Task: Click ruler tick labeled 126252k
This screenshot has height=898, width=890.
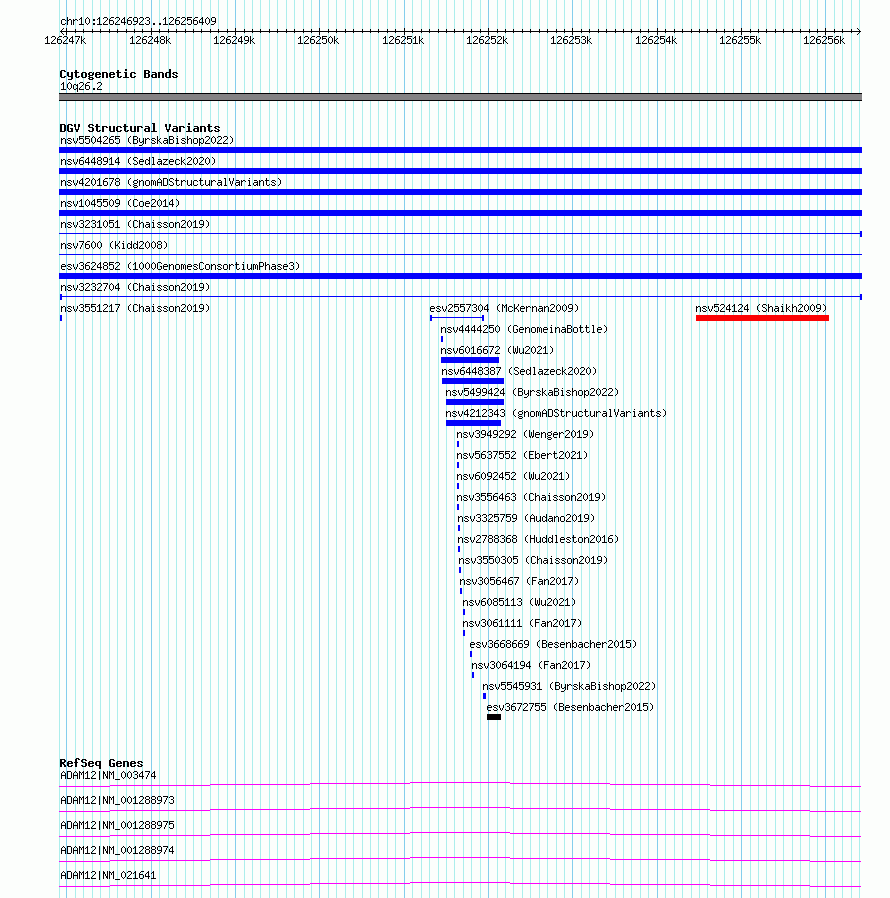Action: (487, 40)
